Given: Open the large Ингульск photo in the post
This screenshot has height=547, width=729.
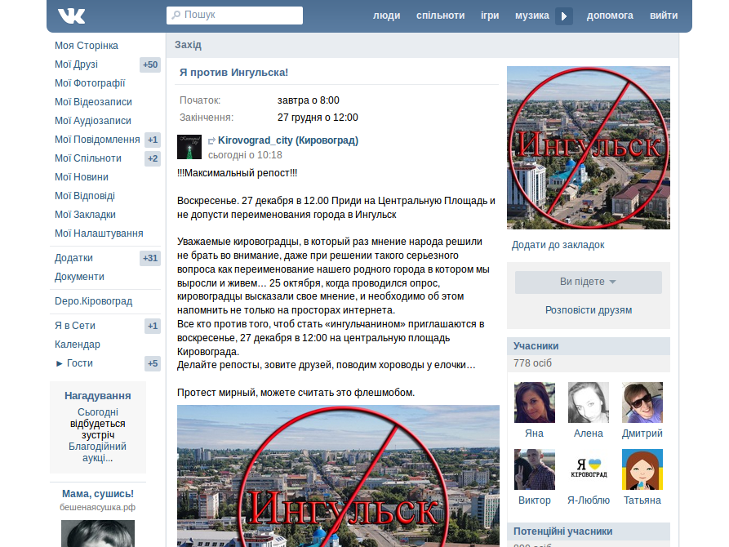Looking at the screenshot, I should point(338,476).
